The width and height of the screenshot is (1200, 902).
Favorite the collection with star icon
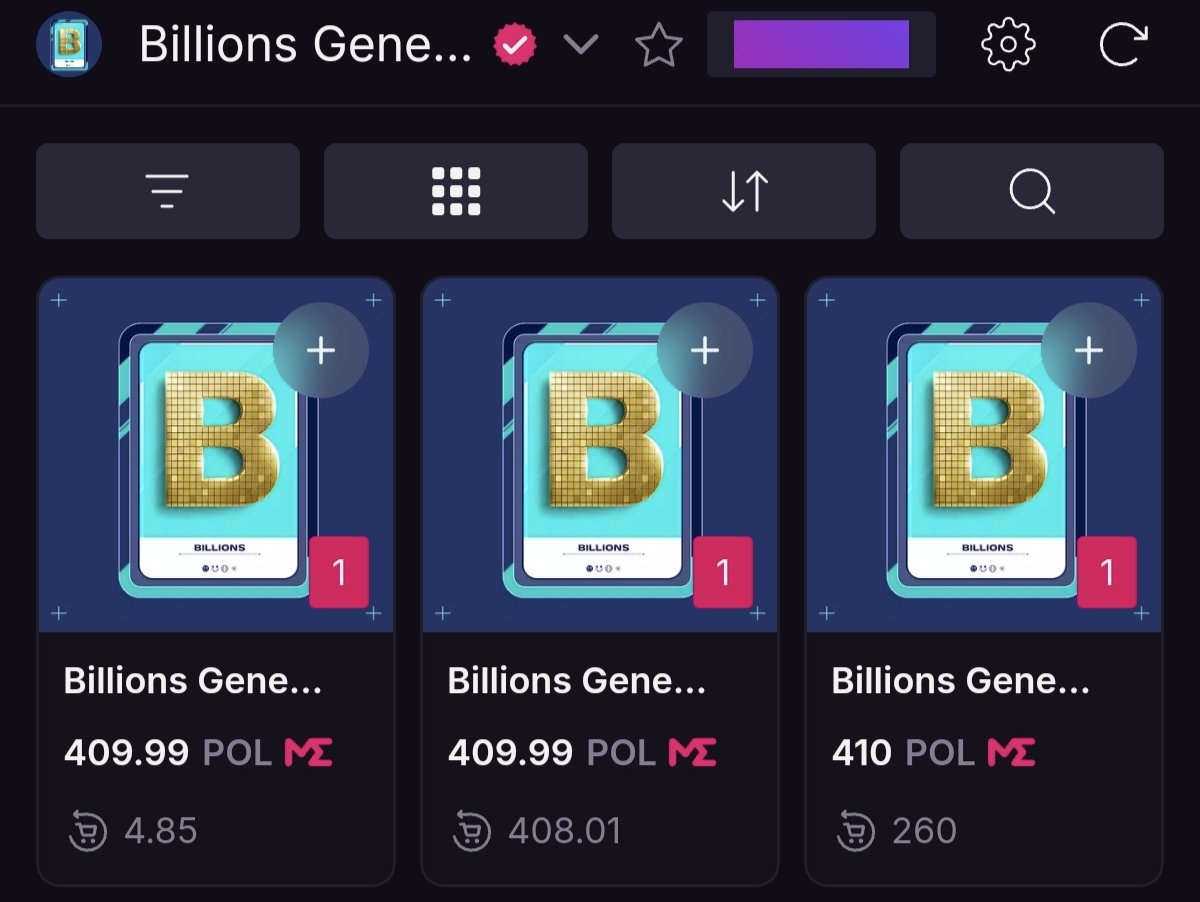click(x=659, y=45)
